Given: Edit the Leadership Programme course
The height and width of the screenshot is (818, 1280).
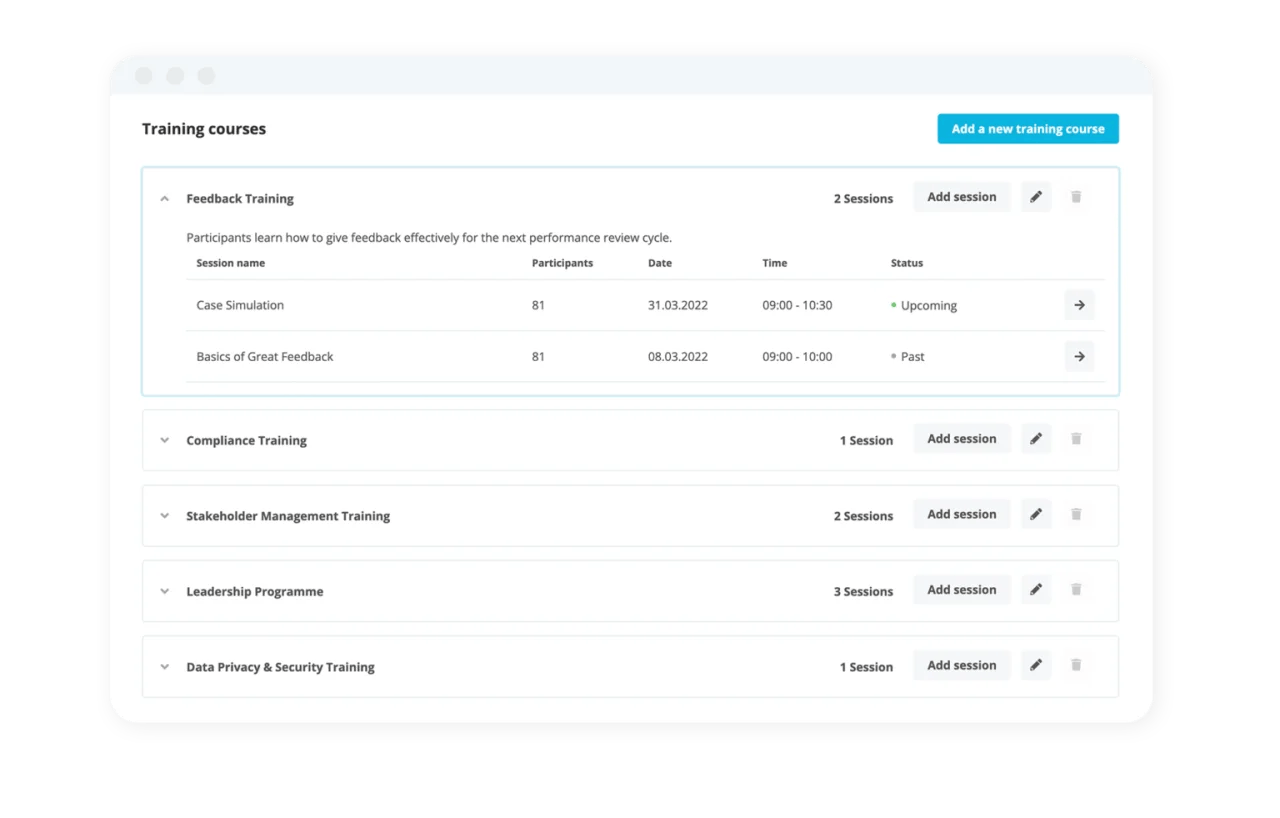Looking at the screenshot, I should [x=1036, y=590].
